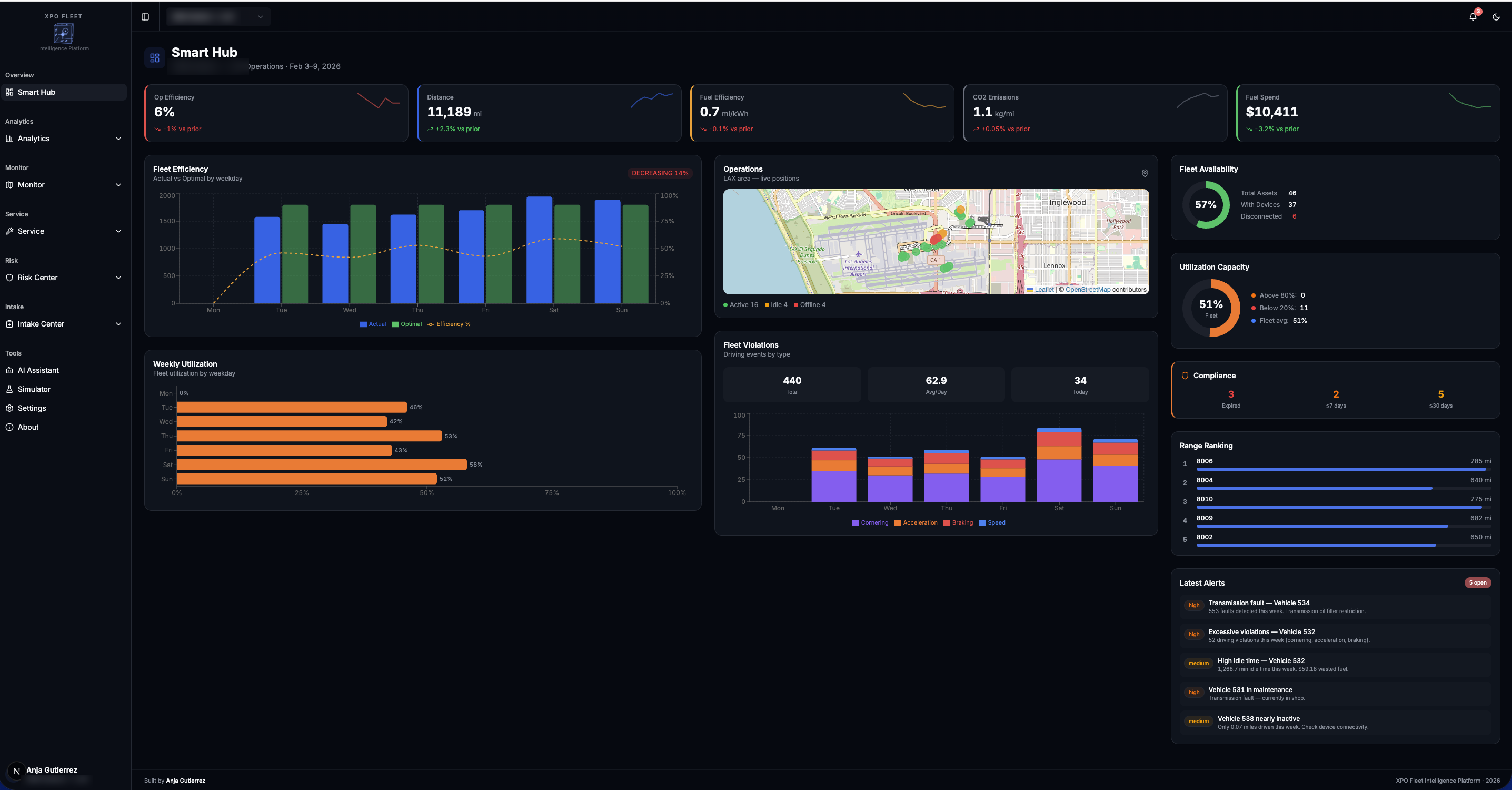Click the map pin icon in Operations card
The image size is (1512, 790).
pos(1145,173)
